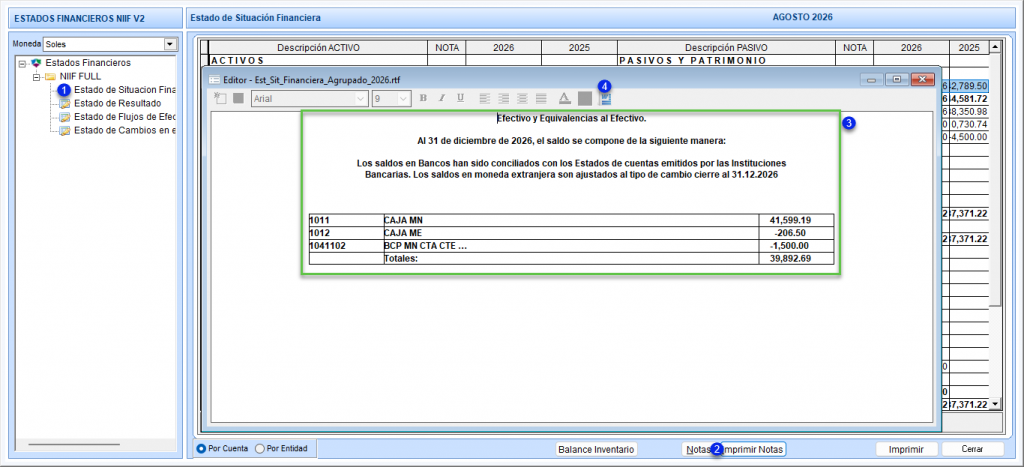Image resolution: width=1024 pixels, height=467 pixels.
Task: Click the Imprimir Notas button
Action: point(753,449)
